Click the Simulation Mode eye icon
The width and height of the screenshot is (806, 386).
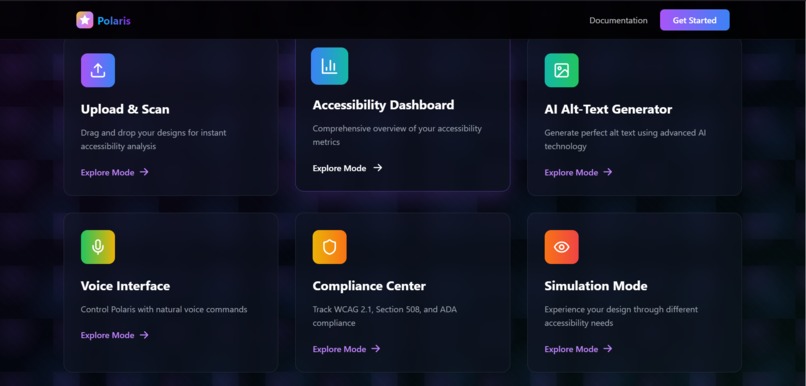pyautogui.click(x=561, y=247)
